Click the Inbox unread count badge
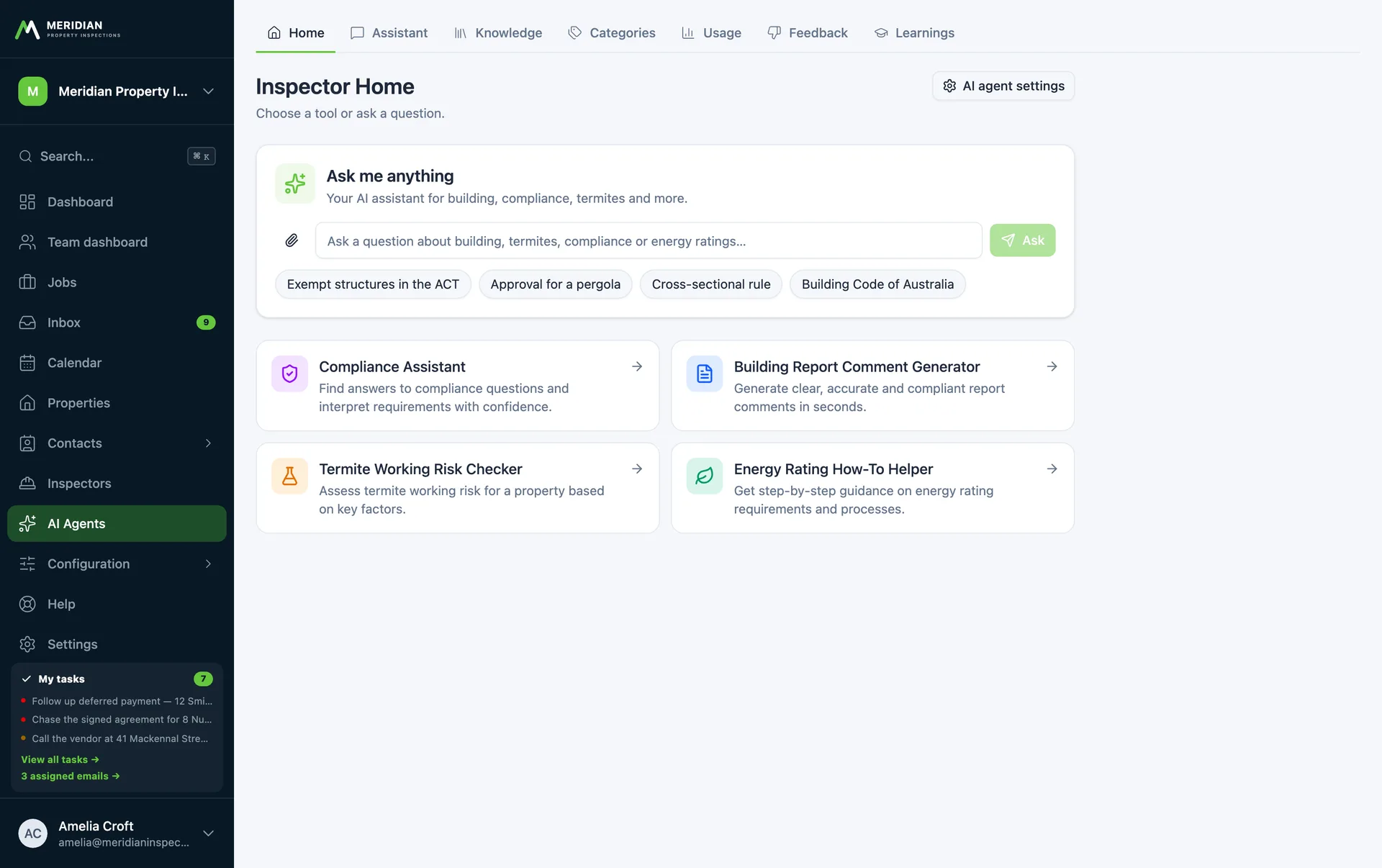1382x868 pixels. [206, 322]
